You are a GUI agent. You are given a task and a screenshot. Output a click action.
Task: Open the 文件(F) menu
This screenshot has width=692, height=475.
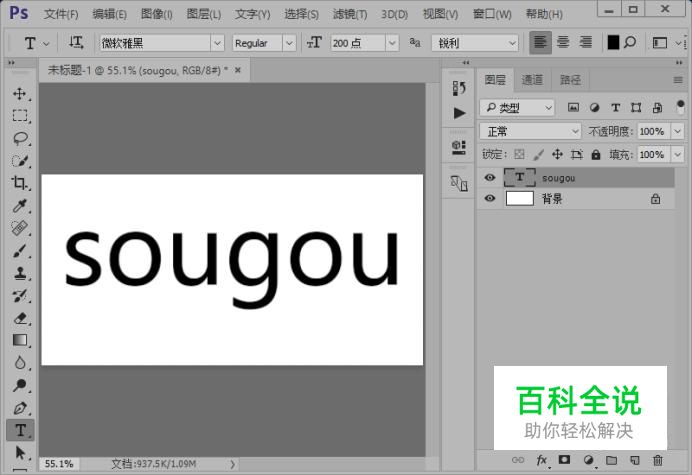[61, 14]
